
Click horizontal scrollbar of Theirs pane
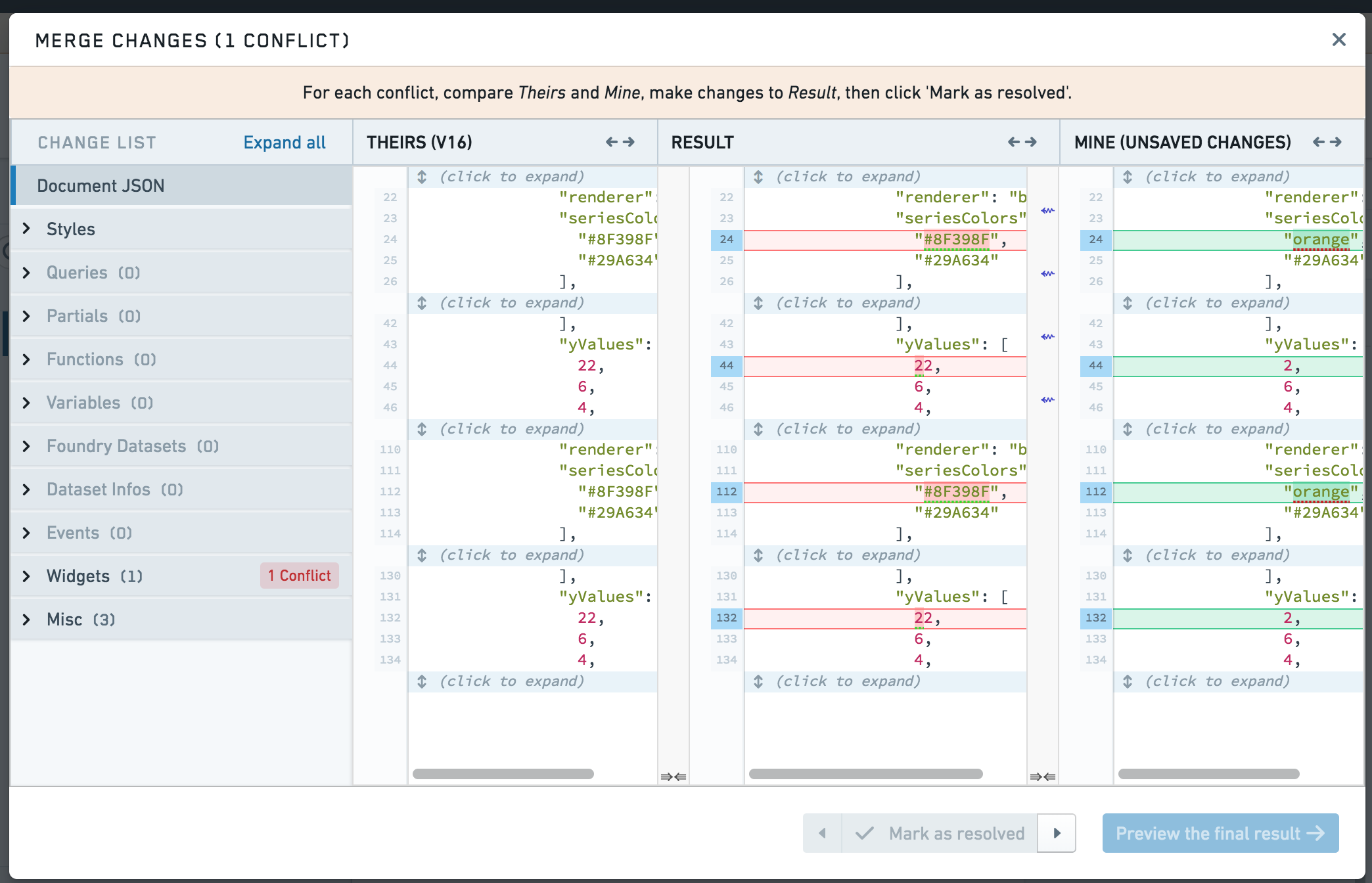coord(503,774)
